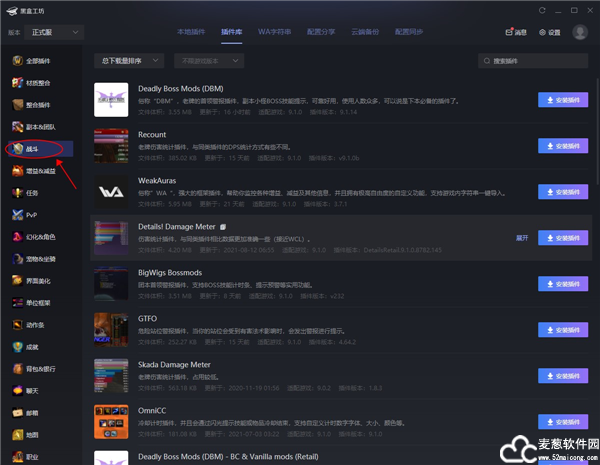Open the 正式服 version dropdown
This screenshot has width=600, height=465.
(x=54, y=32)
